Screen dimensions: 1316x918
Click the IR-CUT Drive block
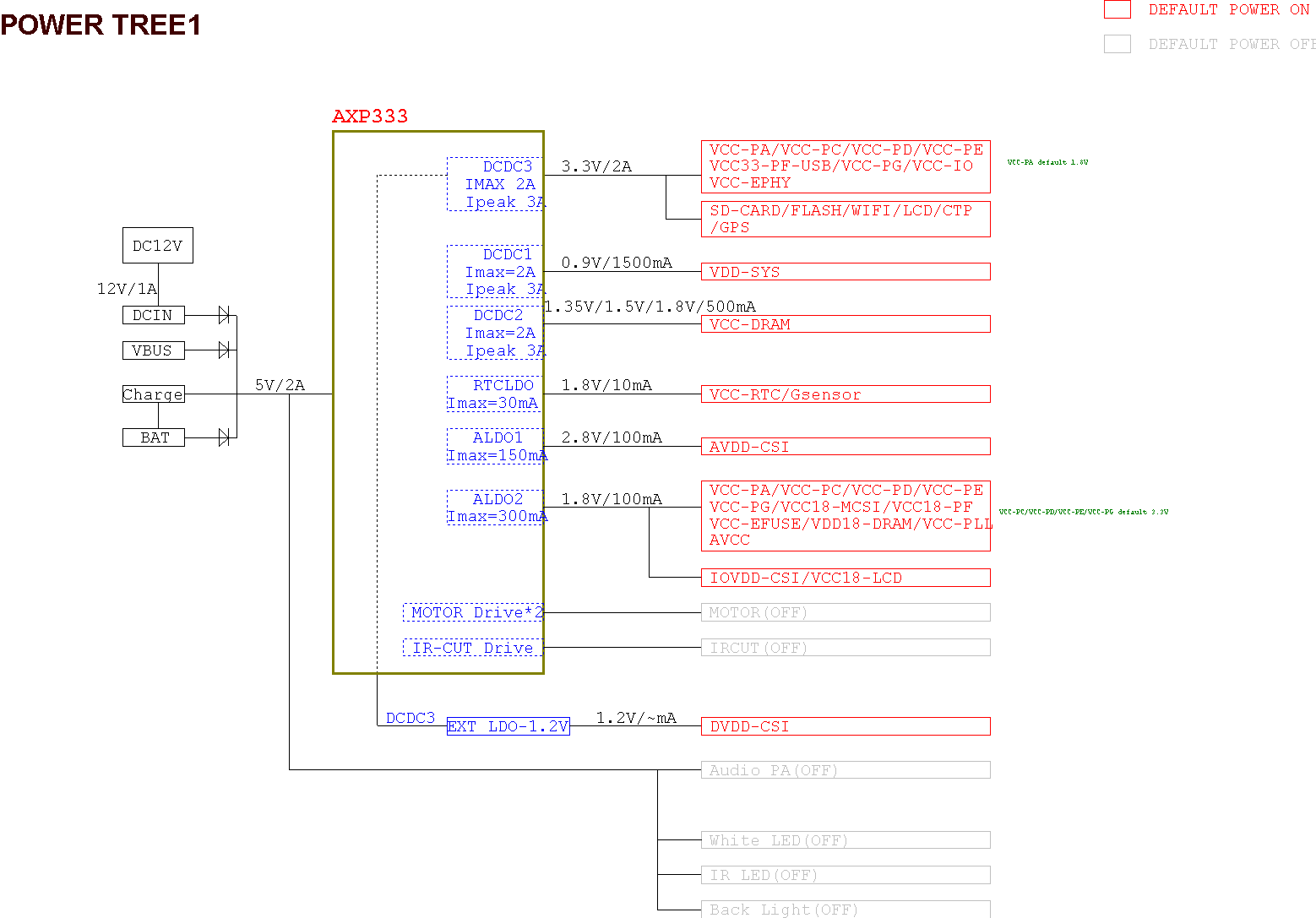point(473,648)
